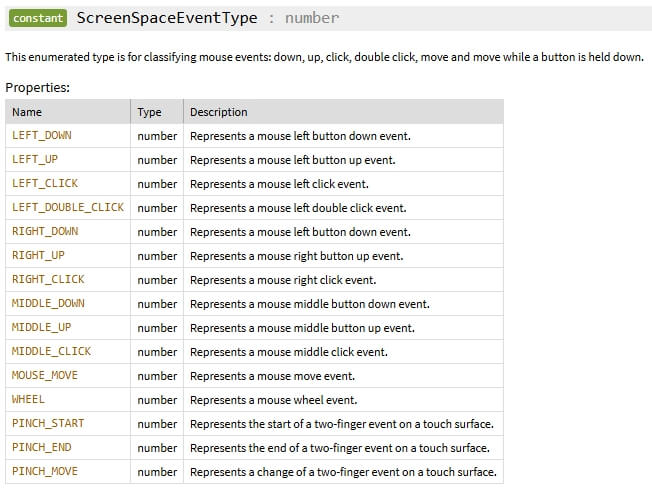652x492 pixels.
Task: Select the PINCH_END property name
Action: coord(42,447)
